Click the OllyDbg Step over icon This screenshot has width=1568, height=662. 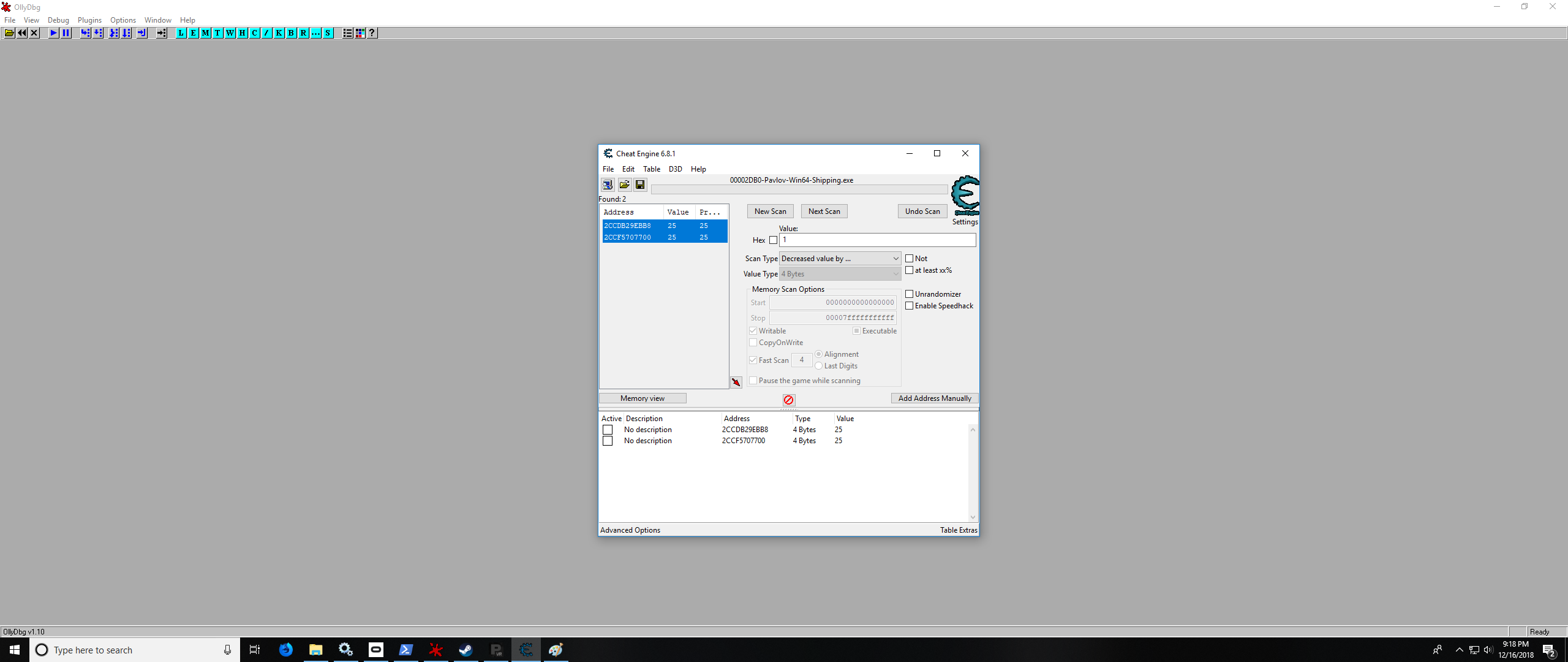click(98, 33)
